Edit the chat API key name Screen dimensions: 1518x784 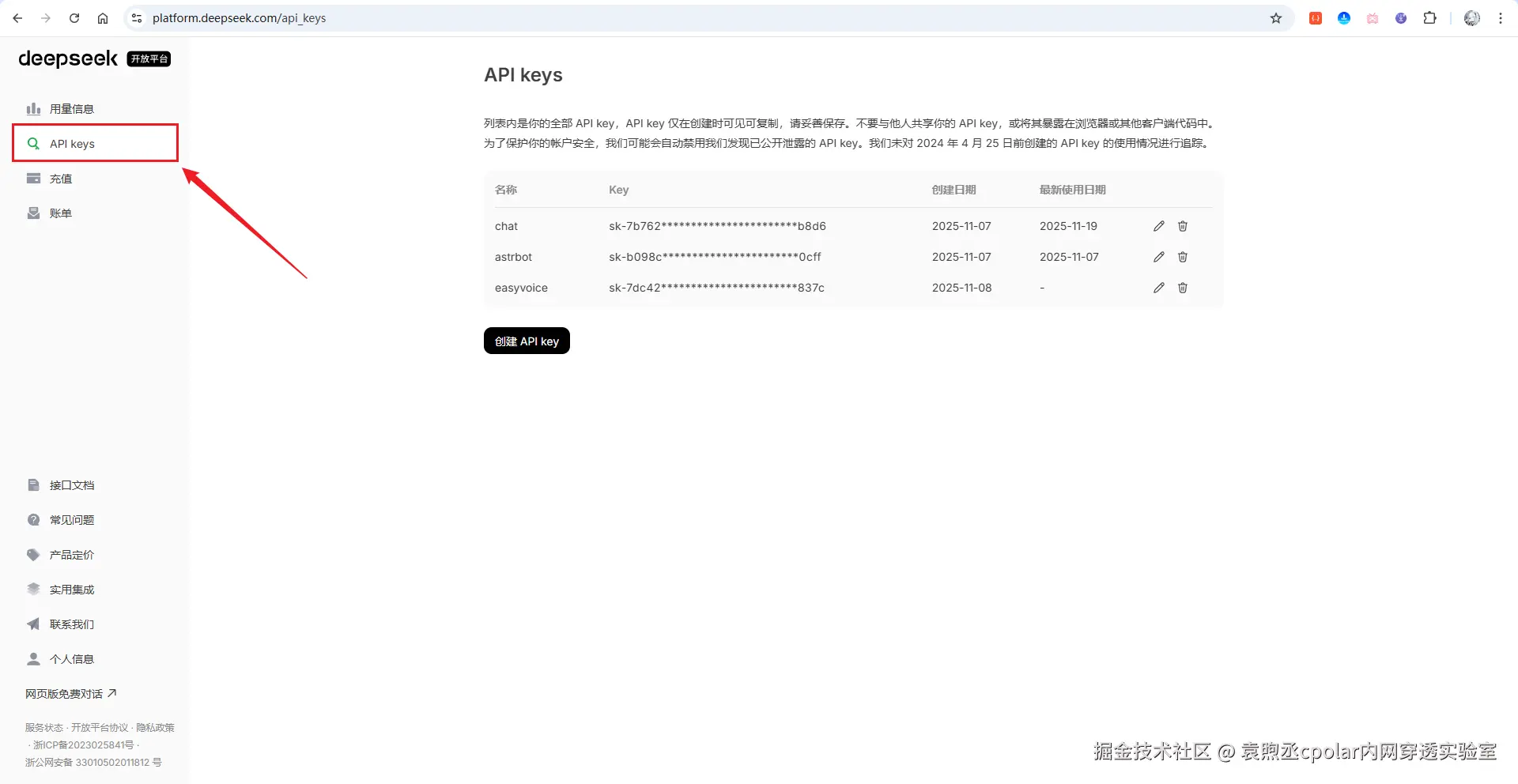[x=1159, y=226]
